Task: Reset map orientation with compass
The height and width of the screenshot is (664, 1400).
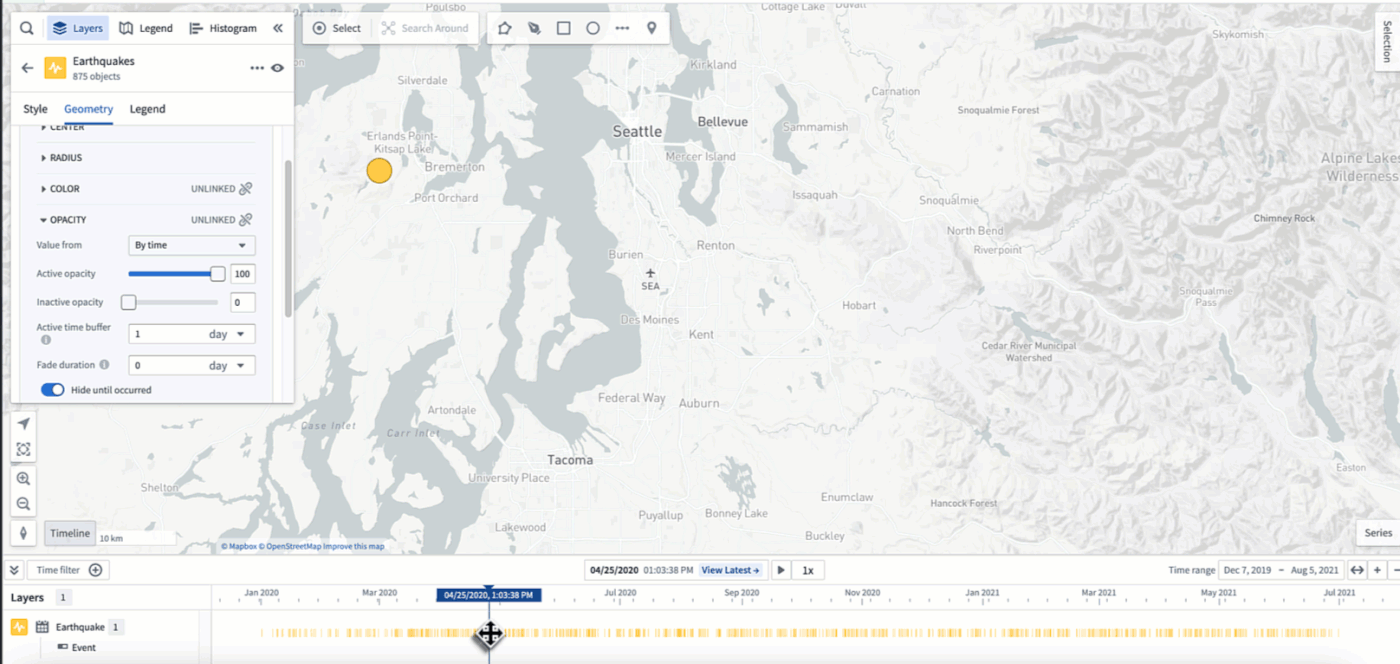Action: tap(23, 533)
